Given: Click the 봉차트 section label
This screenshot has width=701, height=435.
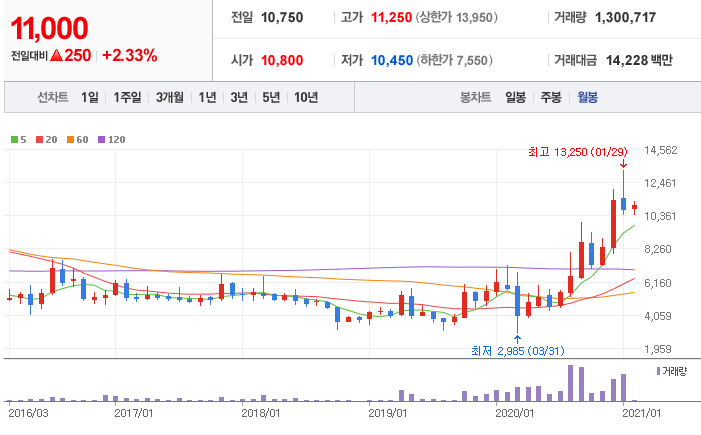Looking at the screenshot, I should (x=476, y=97).
